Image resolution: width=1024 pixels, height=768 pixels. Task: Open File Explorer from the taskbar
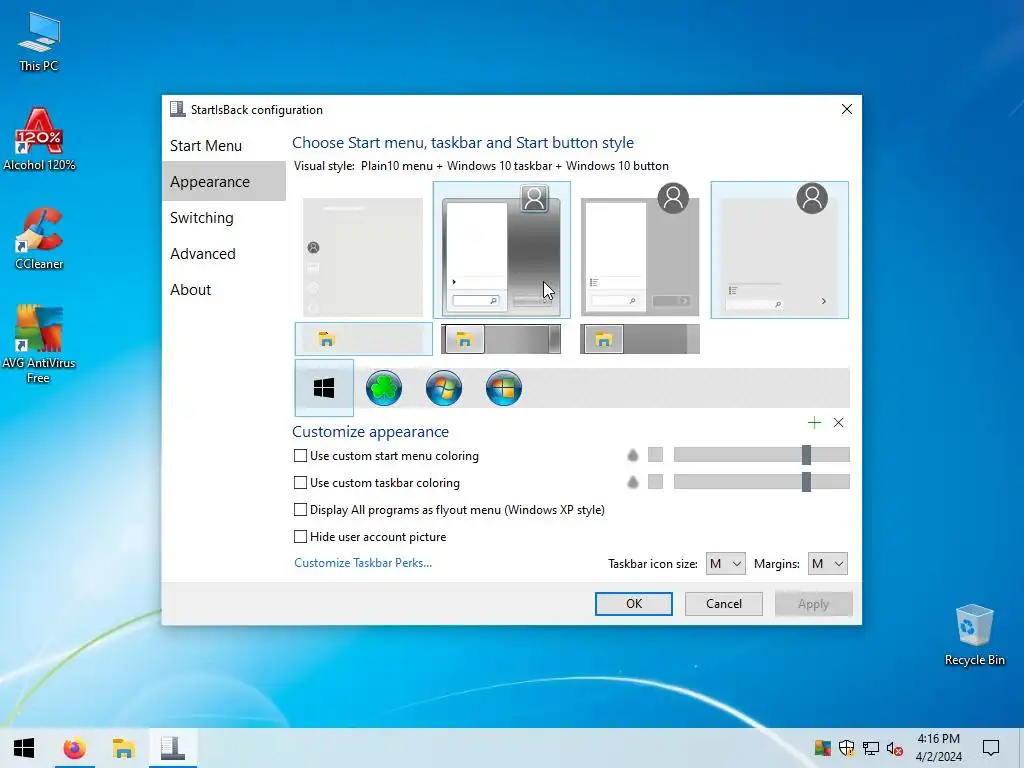[x=123, y=748]
